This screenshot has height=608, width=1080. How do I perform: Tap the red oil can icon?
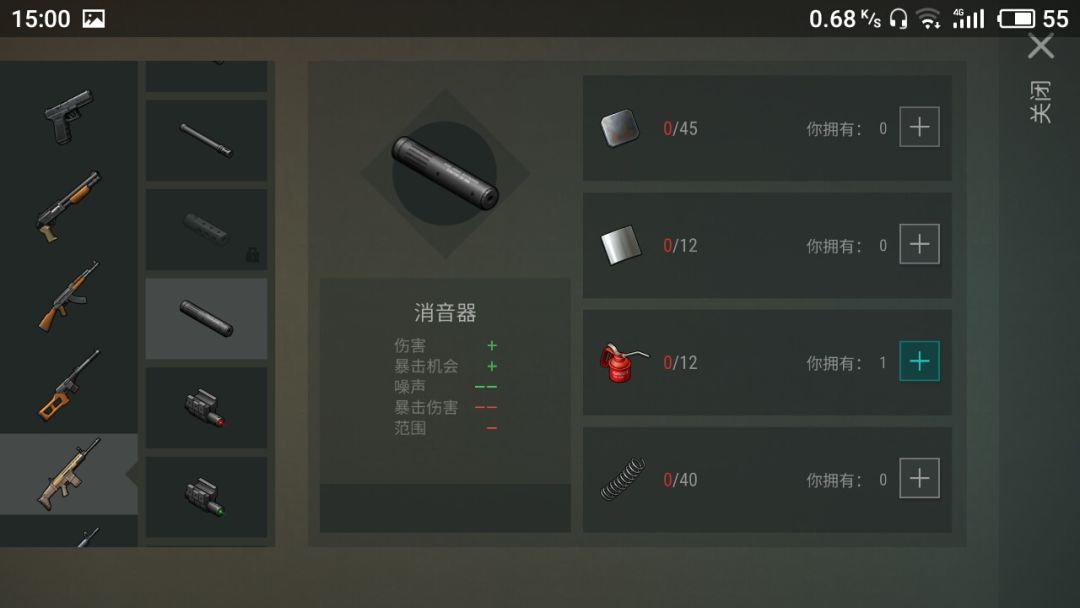(622, 363)
